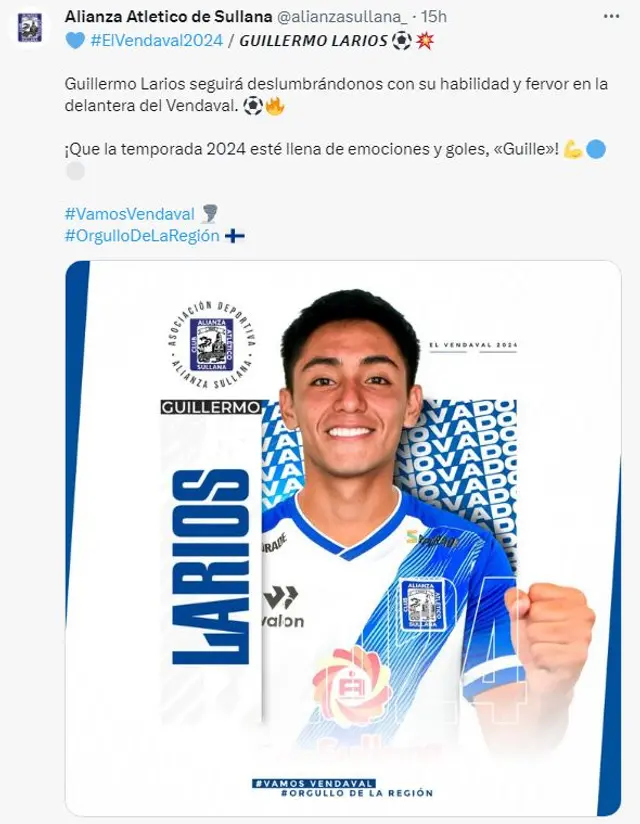Click the fire emoji after Vendaval
640x824 pixels.
[x=274, y=106]
